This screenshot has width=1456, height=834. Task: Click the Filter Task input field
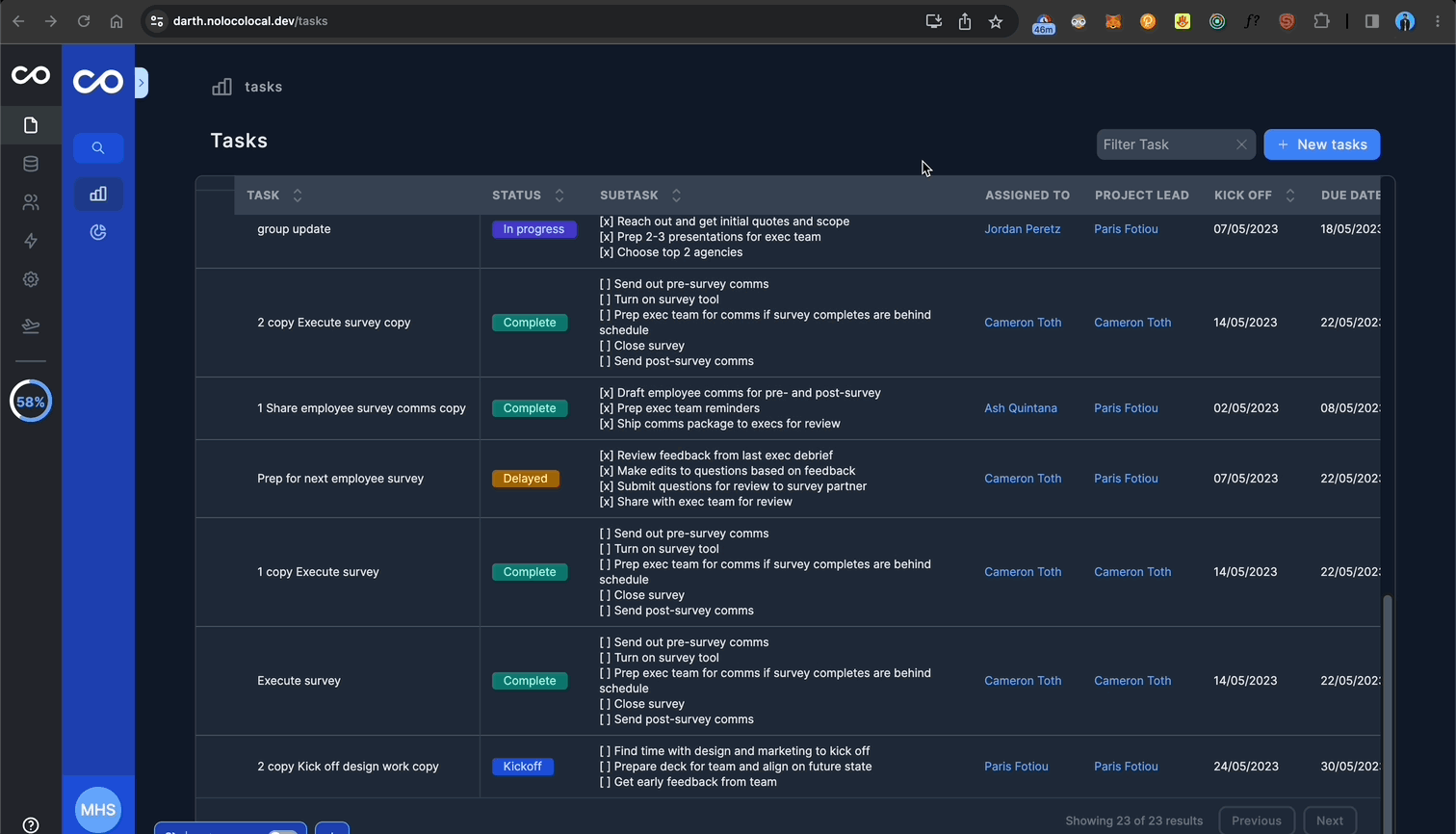pyautogui.click(x=1165, y=144)
